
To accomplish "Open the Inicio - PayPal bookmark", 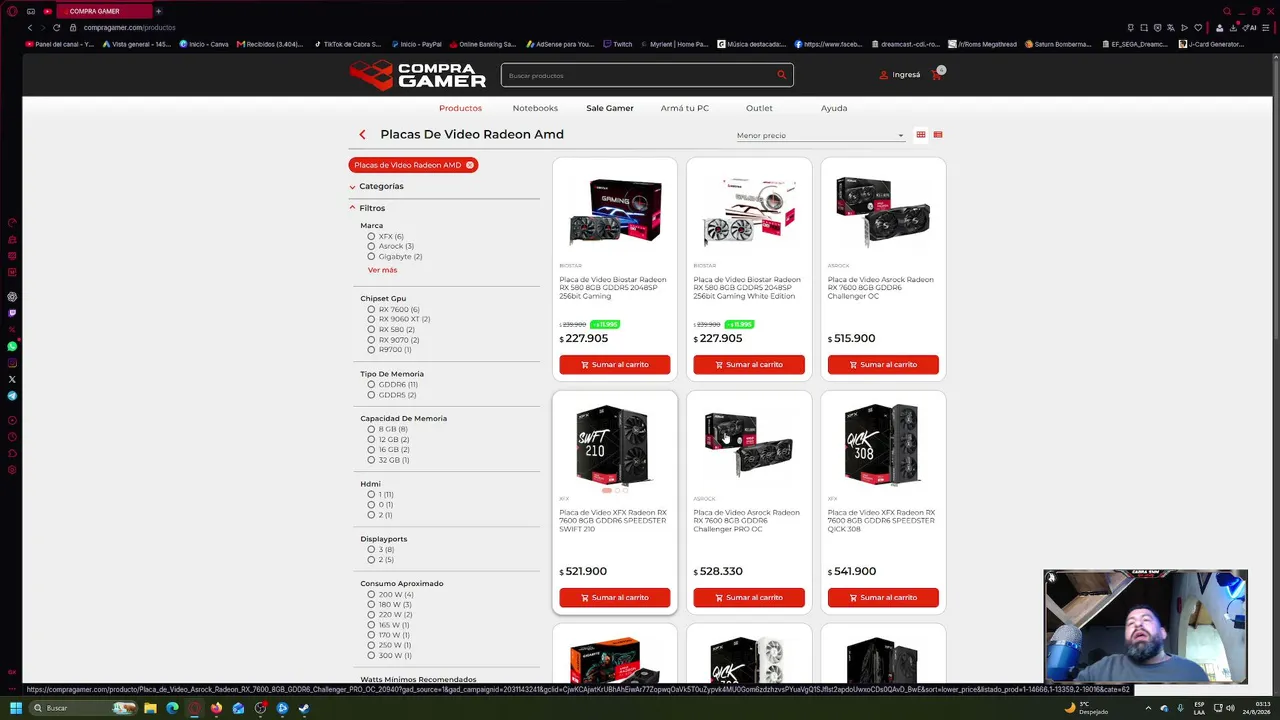I will 416,44.
